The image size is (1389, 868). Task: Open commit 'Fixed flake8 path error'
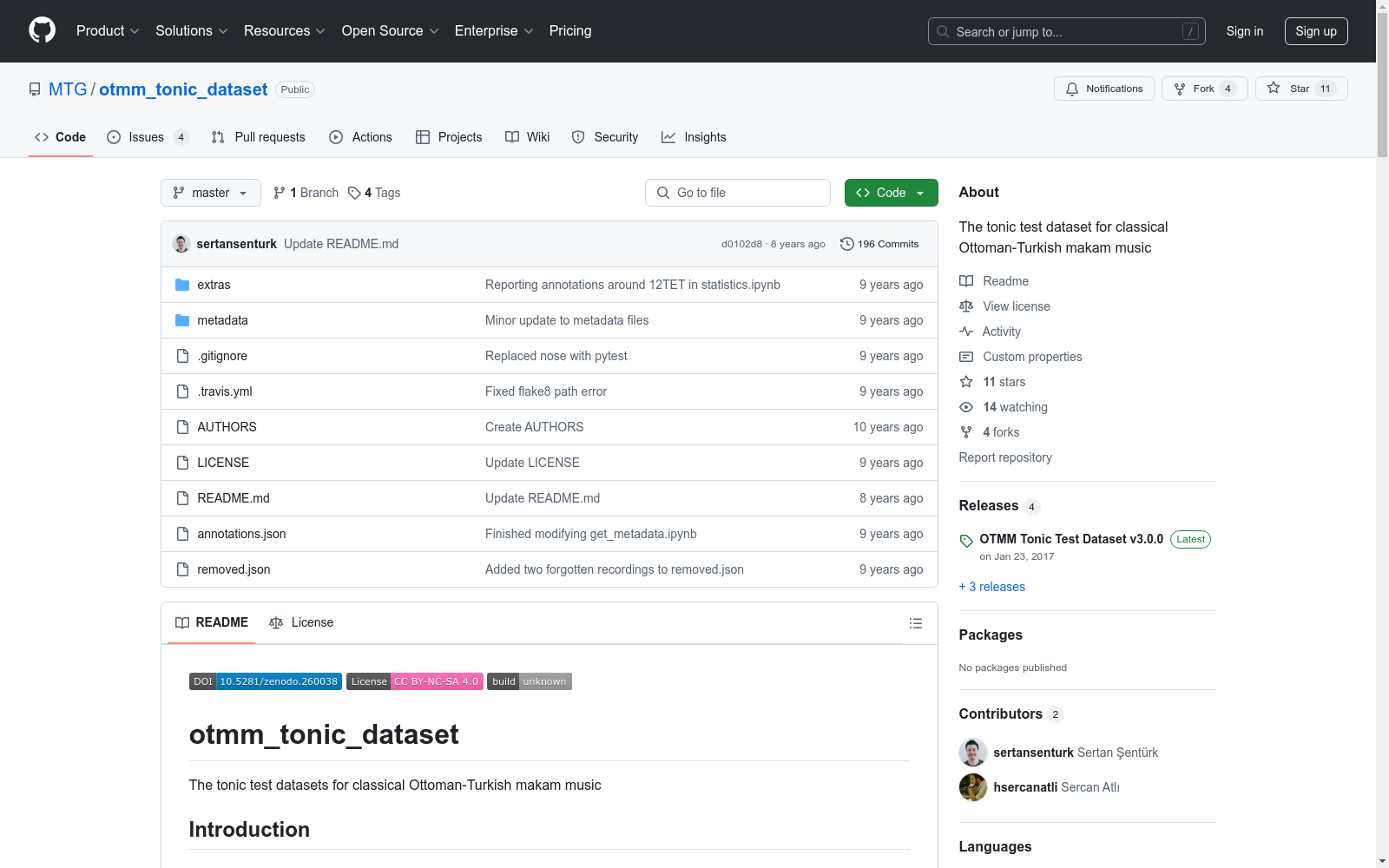click(546, 391)
